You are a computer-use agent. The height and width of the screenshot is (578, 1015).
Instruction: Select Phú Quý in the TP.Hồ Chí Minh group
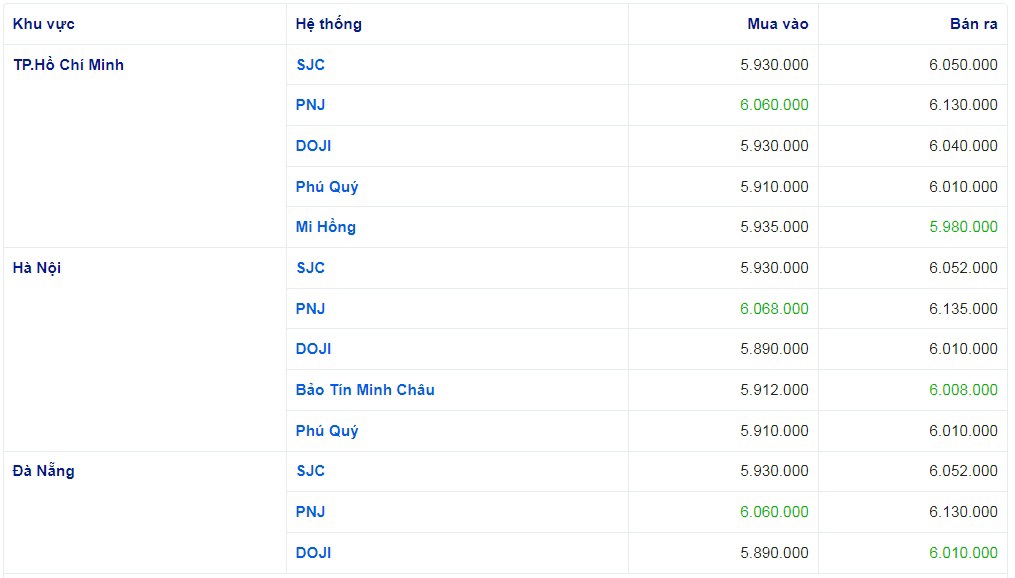tap(327, 187)
